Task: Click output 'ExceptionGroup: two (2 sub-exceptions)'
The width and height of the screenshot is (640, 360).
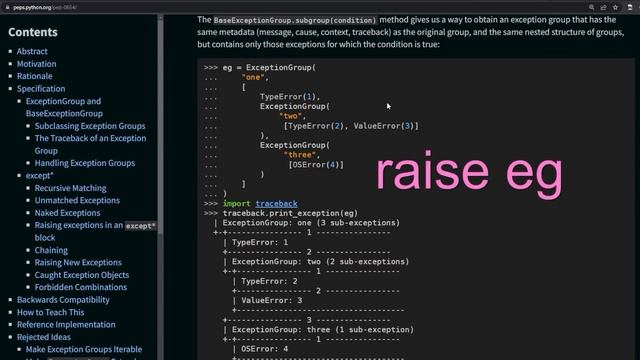Action: (x=320, y=262)
